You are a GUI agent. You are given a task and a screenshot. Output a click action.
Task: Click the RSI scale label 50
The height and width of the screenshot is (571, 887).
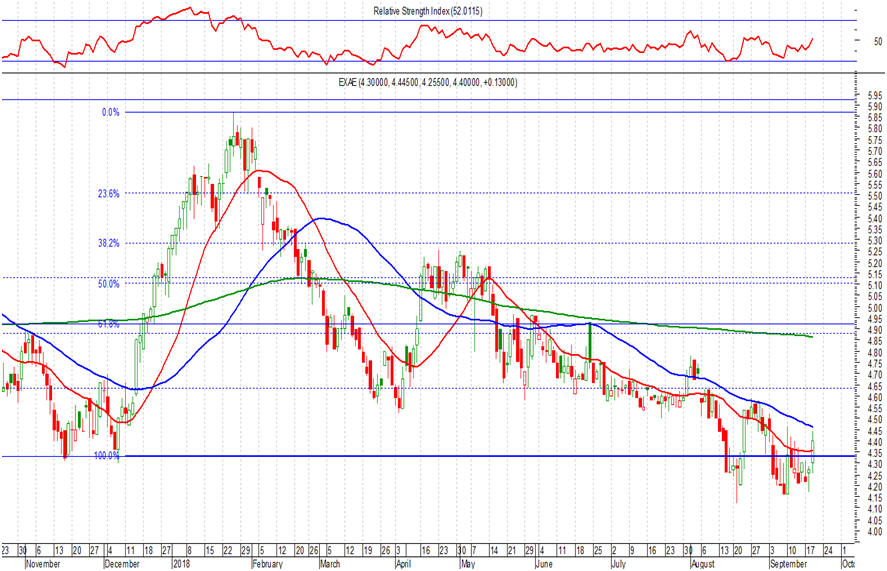pos(877,41)
